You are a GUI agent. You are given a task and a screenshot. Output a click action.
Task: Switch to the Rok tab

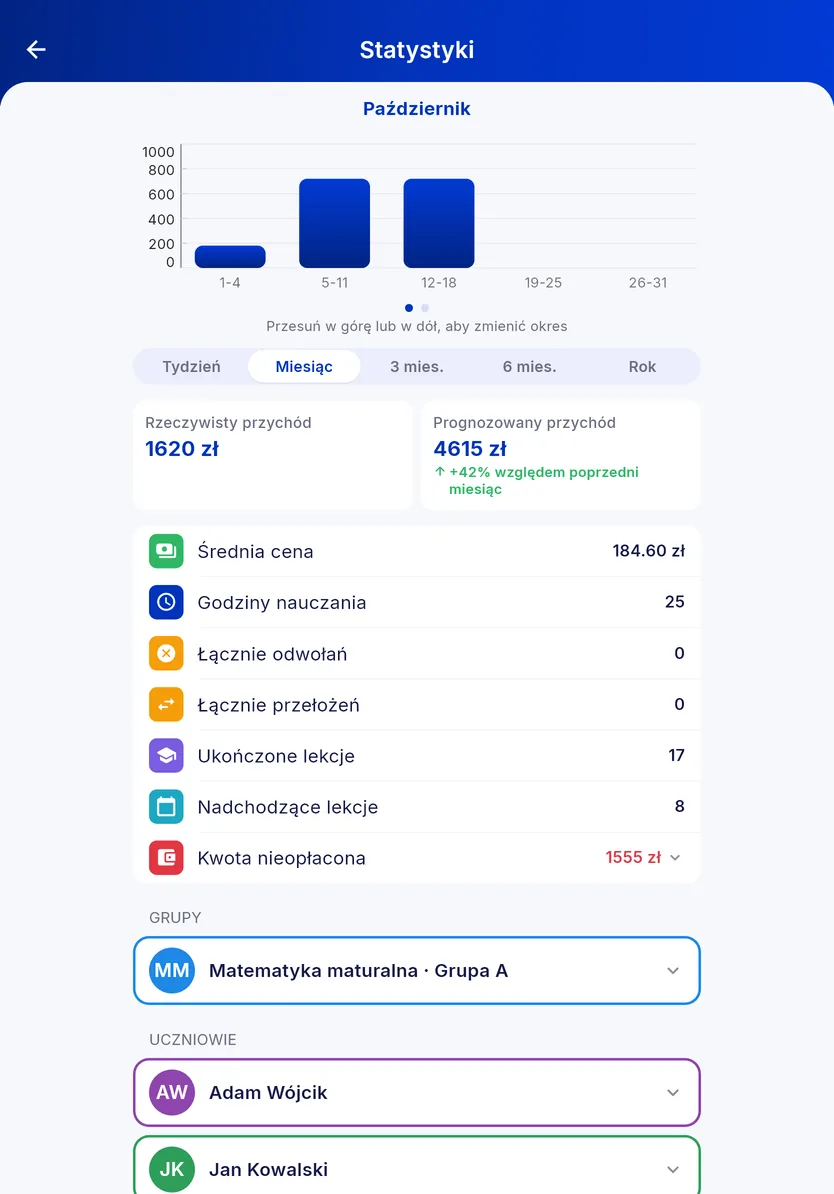(642, 366)
